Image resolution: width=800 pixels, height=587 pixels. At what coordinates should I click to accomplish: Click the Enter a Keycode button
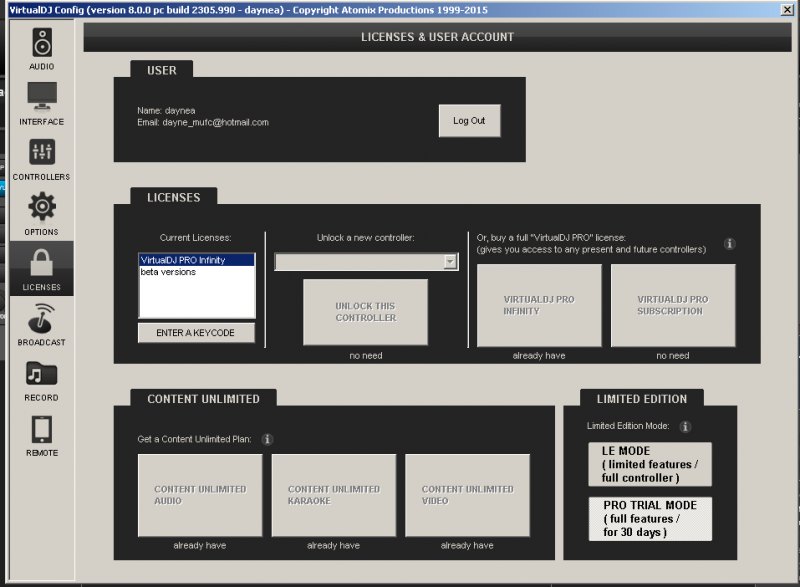(x=196, y=333)
